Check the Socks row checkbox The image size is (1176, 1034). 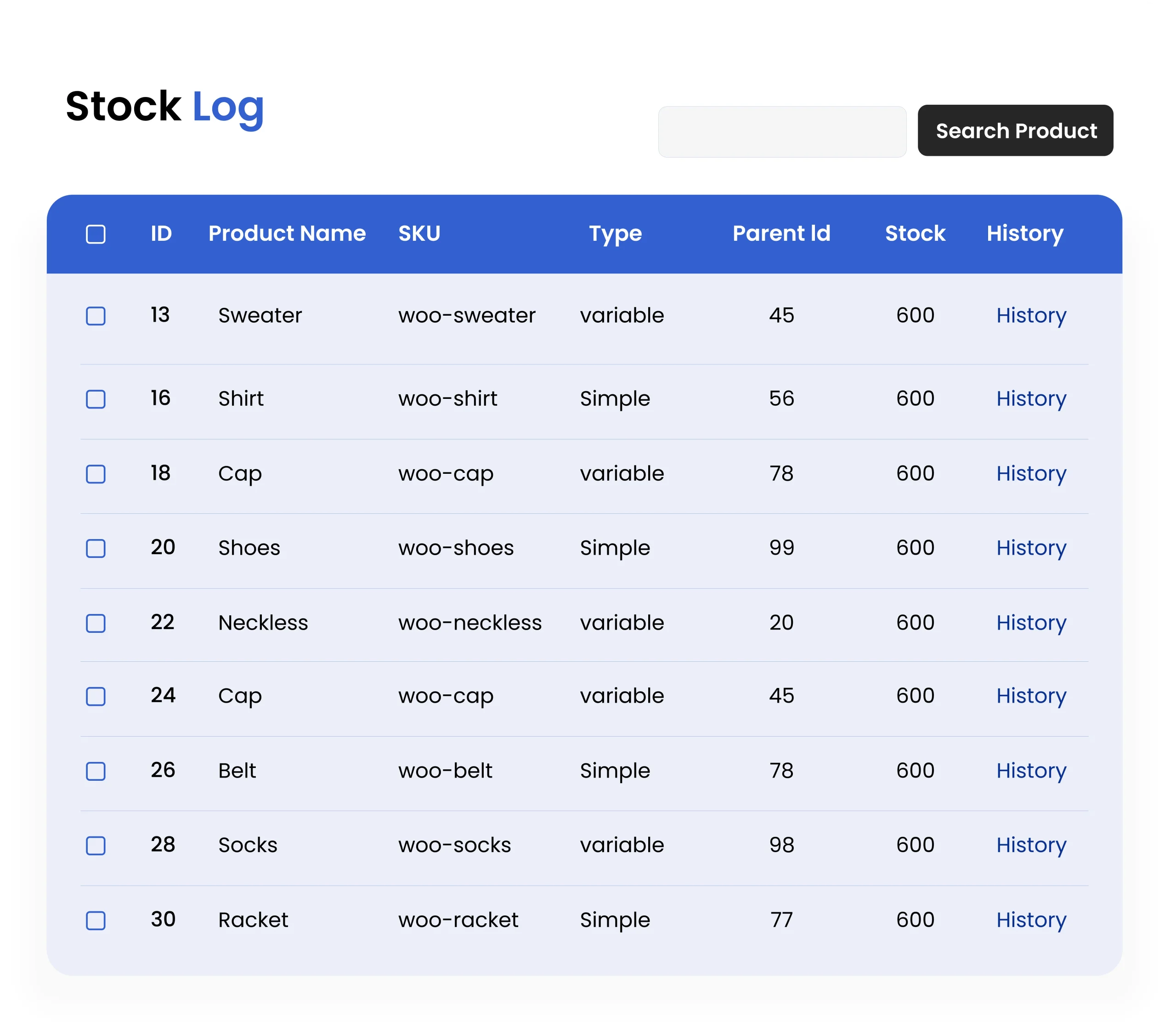tap(96, 845)
